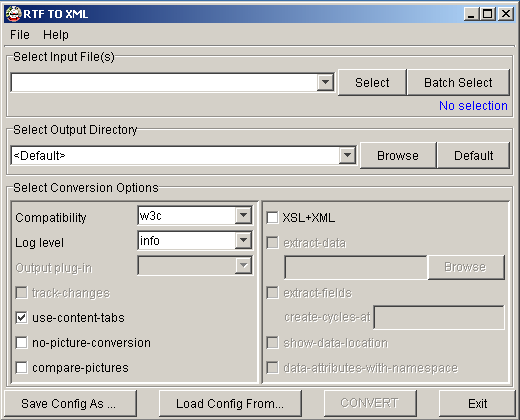Screen dimensions: 520x420
Task: Click the Exit button
Action: pos(477,404)
